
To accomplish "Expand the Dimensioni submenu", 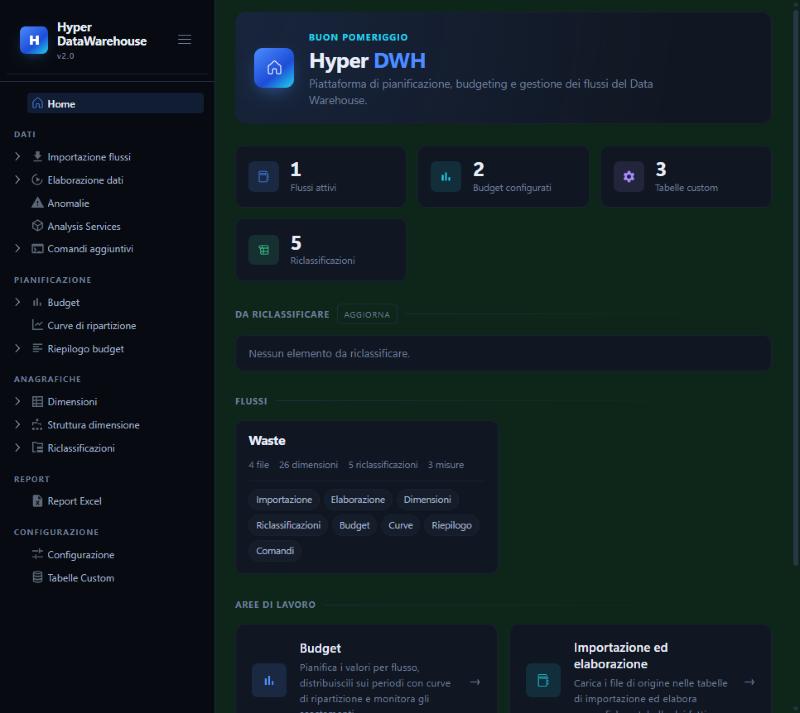I will point(17,401).
